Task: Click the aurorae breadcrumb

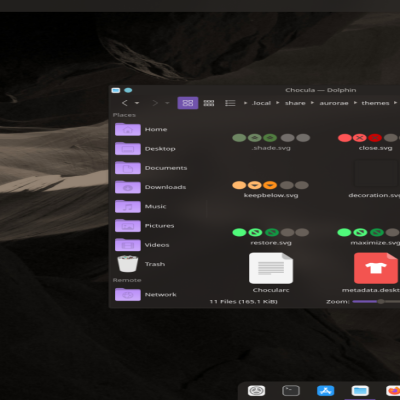Action: click(x=334, y=103)
